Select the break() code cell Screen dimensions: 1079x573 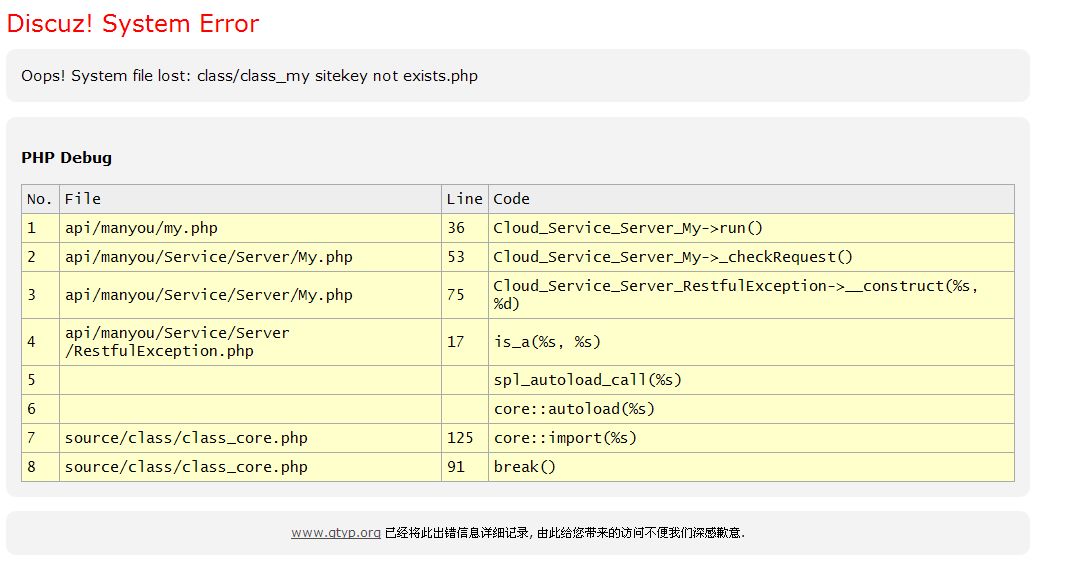(x=751, y=466)
